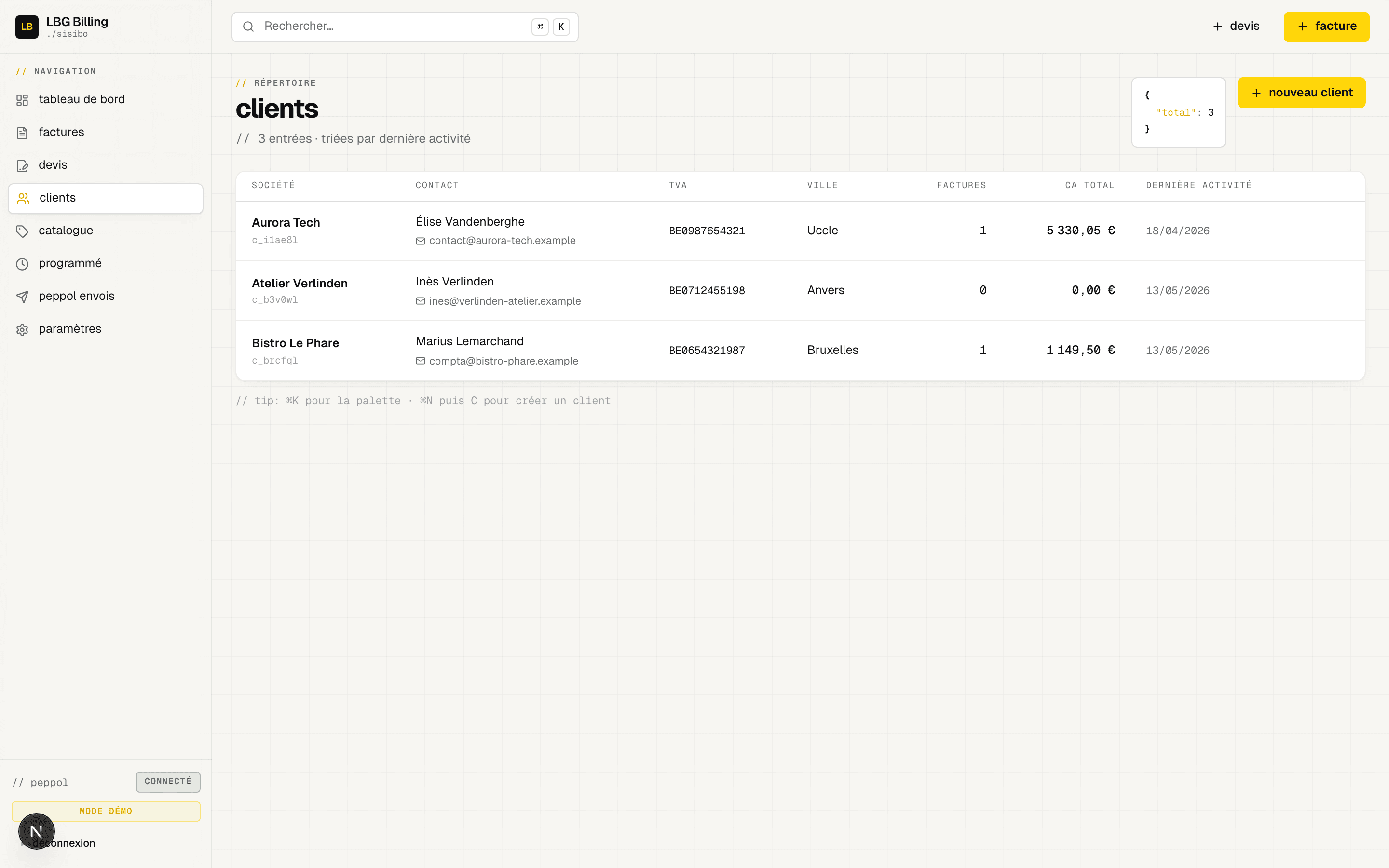Click the K key hint badge
The width and height of the screenshot is (1389, 868).
(x=561, y=27)
